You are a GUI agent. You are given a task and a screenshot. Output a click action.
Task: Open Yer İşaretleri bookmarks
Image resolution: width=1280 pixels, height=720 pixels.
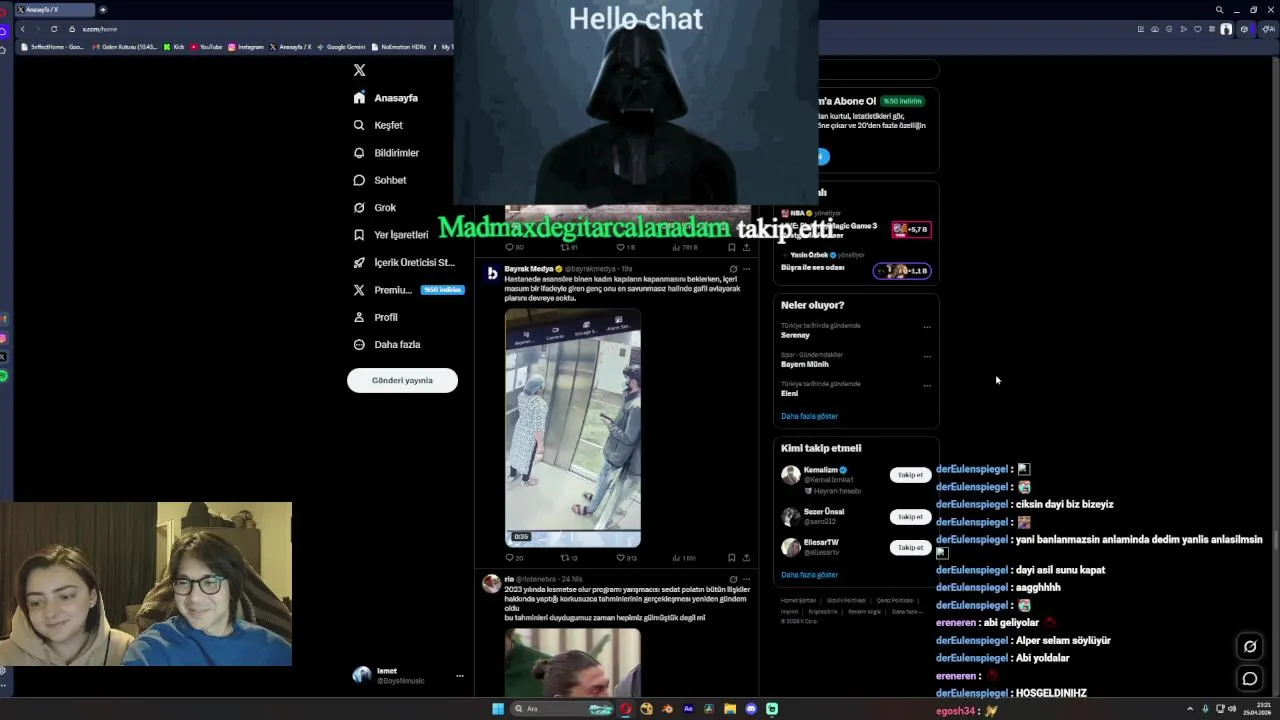tap(391, 235)
